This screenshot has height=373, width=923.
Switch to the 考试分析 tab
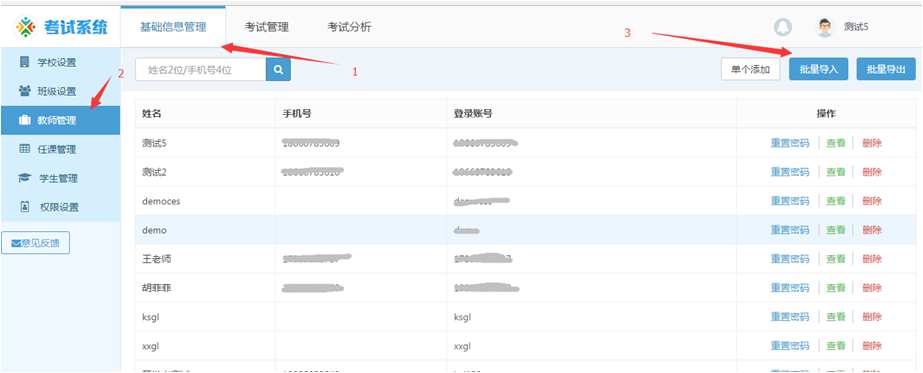[349, 27]
